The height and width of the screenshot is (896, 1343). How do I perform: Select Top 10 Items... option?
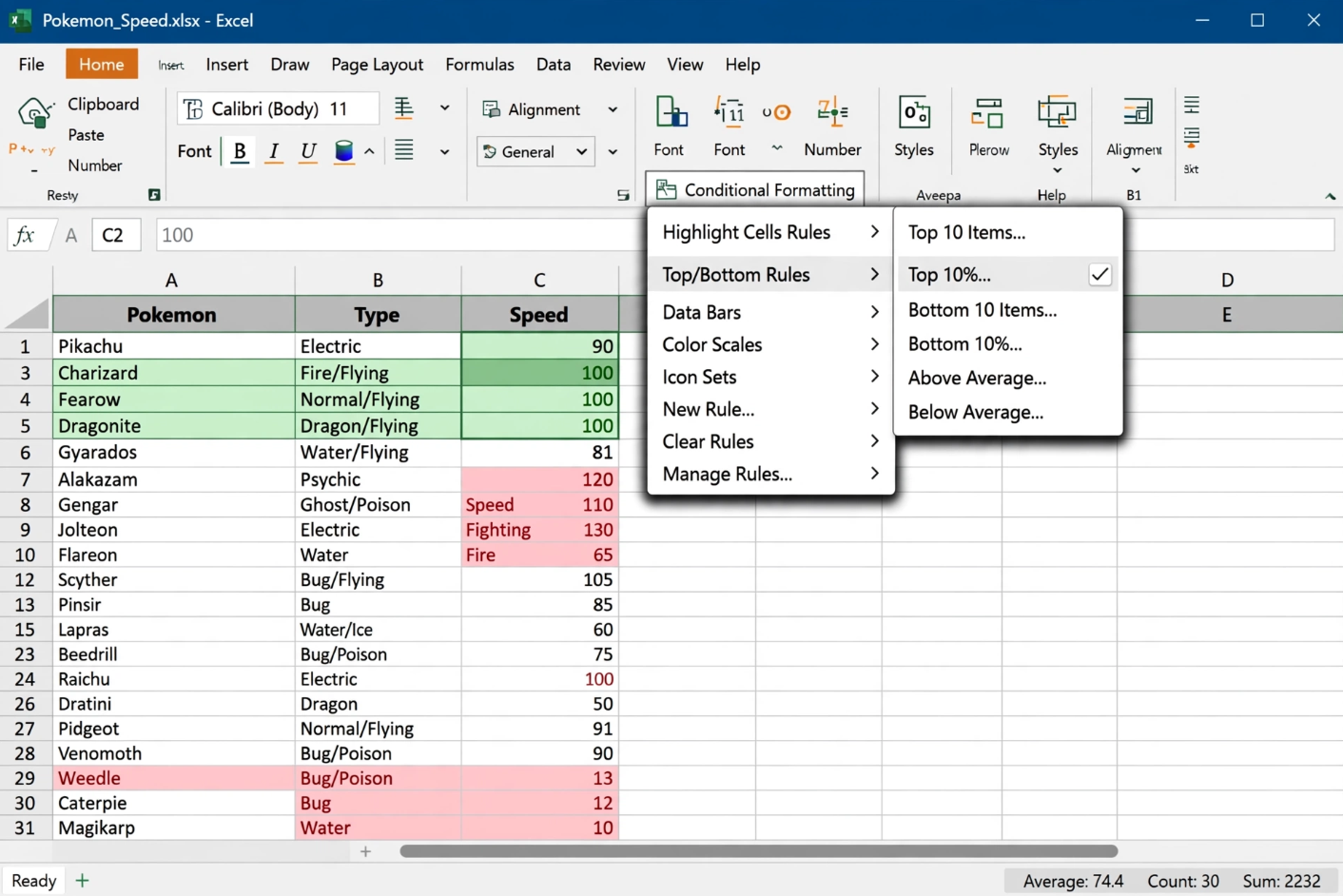[1008, 232]
